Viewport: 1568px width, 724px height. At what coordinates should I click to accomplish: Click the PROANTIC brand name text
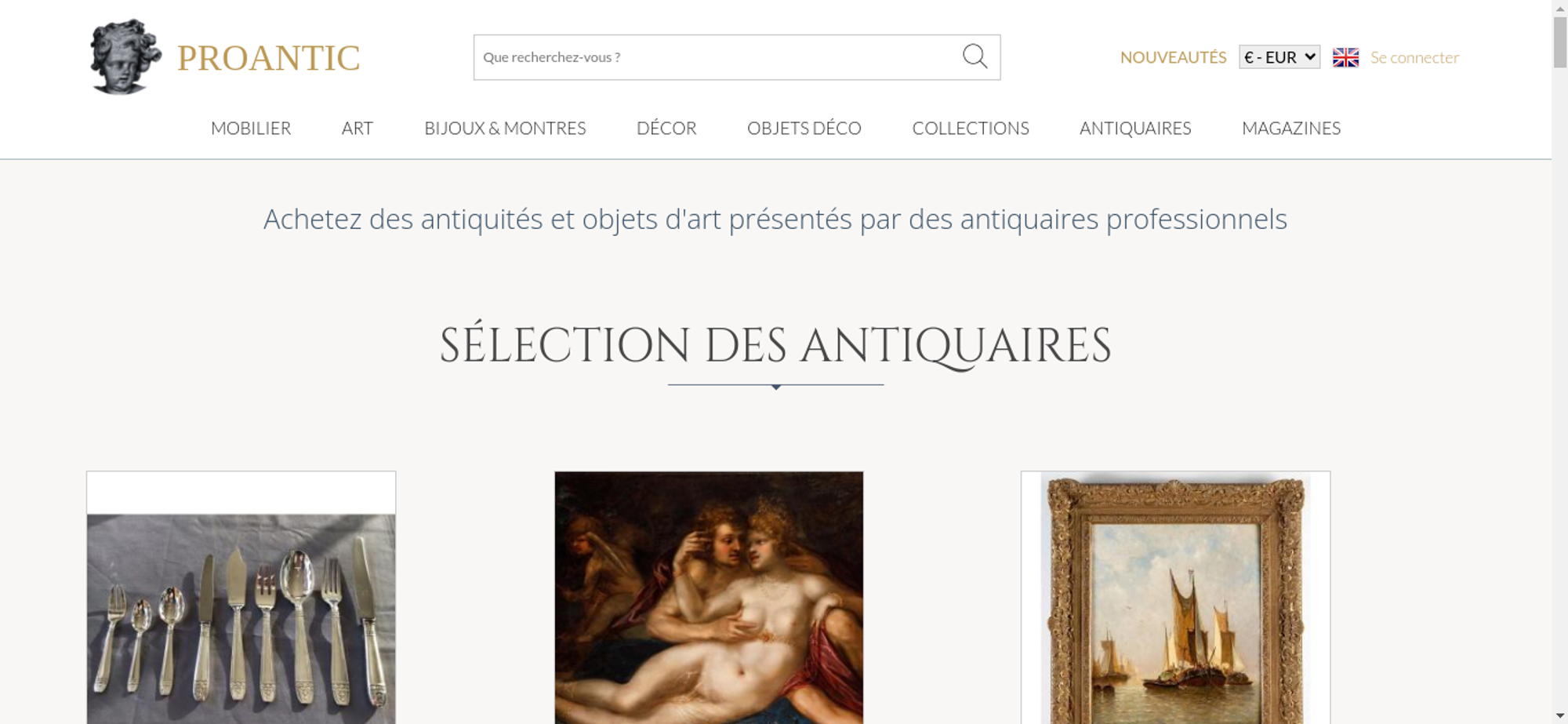[x=268, y=58]
